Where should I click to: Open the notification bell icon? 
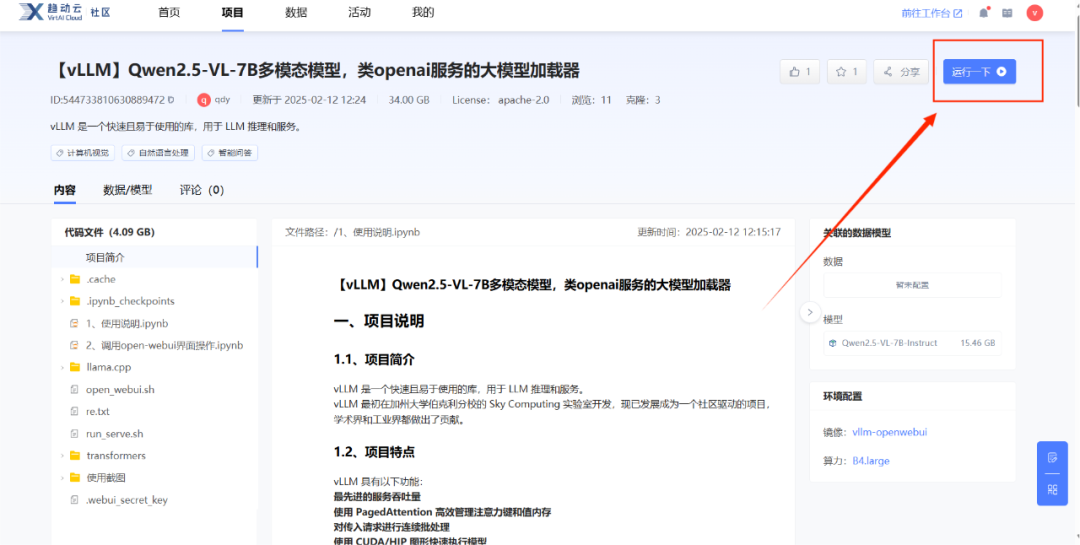[x=984, y=13]
